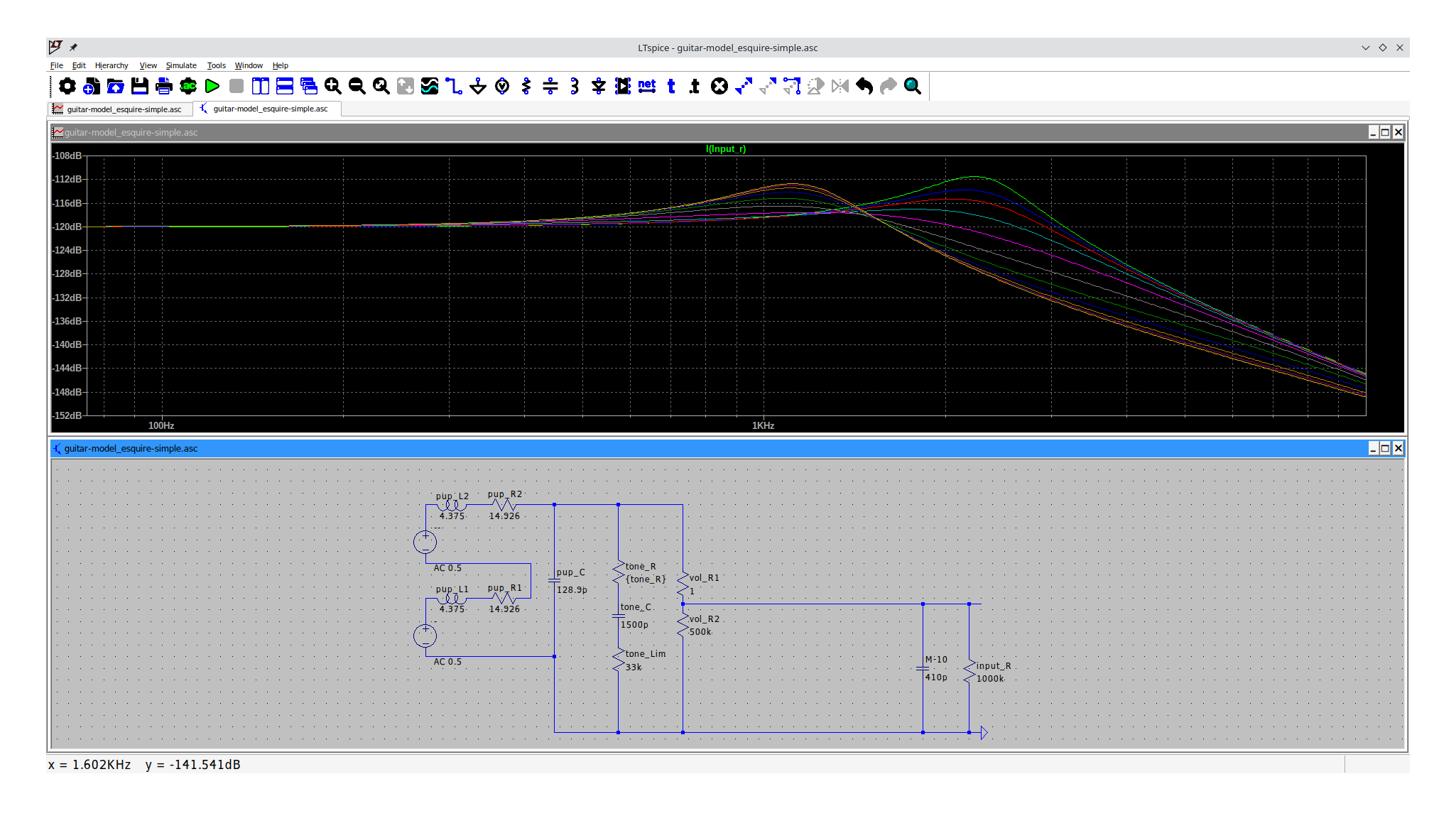This screenshot has width=1456, height=828.
Task: Click the Run simulation green arrow
Action: click(x=212, y=86)
